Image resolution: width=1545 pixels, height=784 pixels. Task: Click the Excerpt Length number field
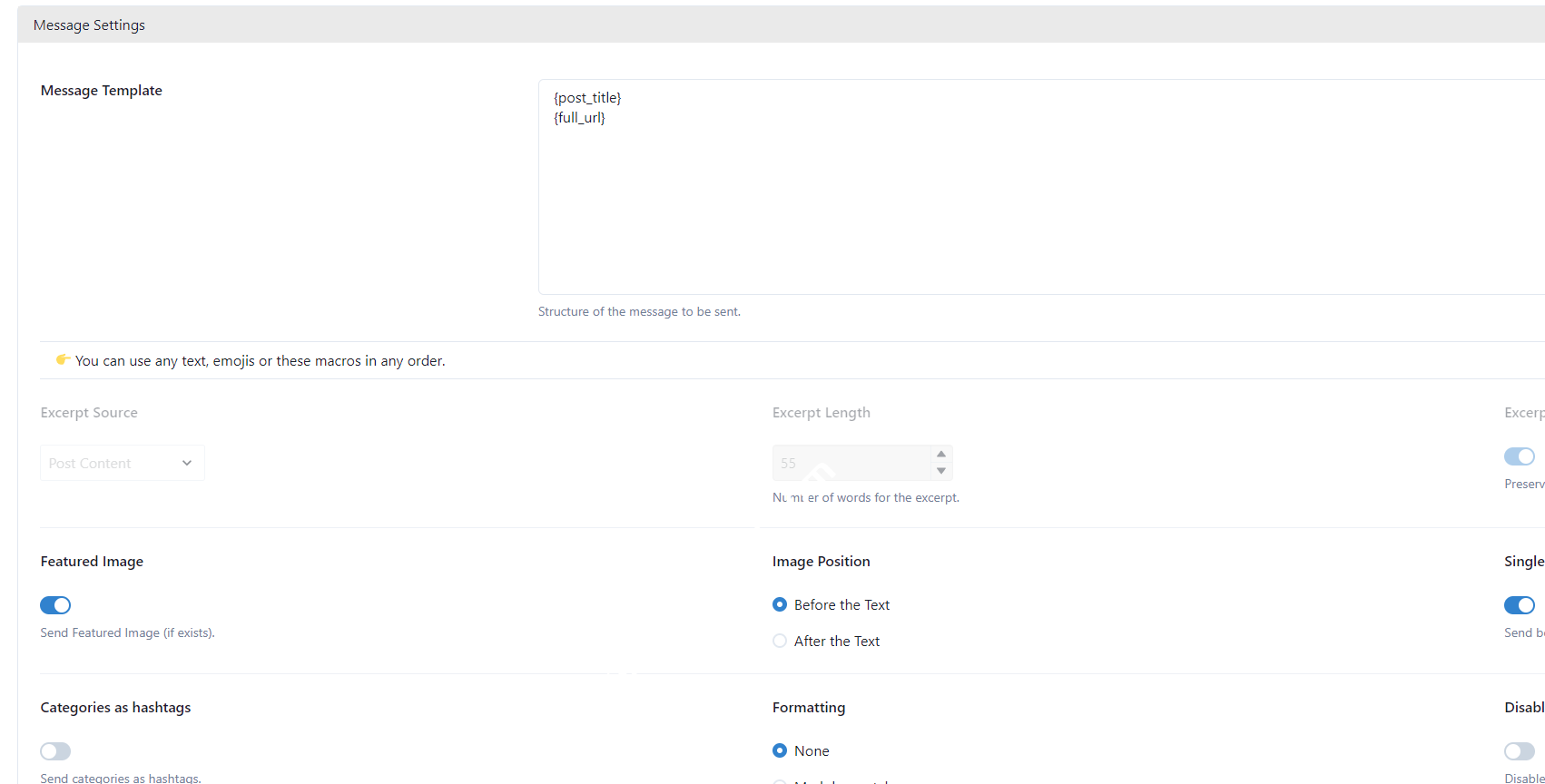[851, 463]
